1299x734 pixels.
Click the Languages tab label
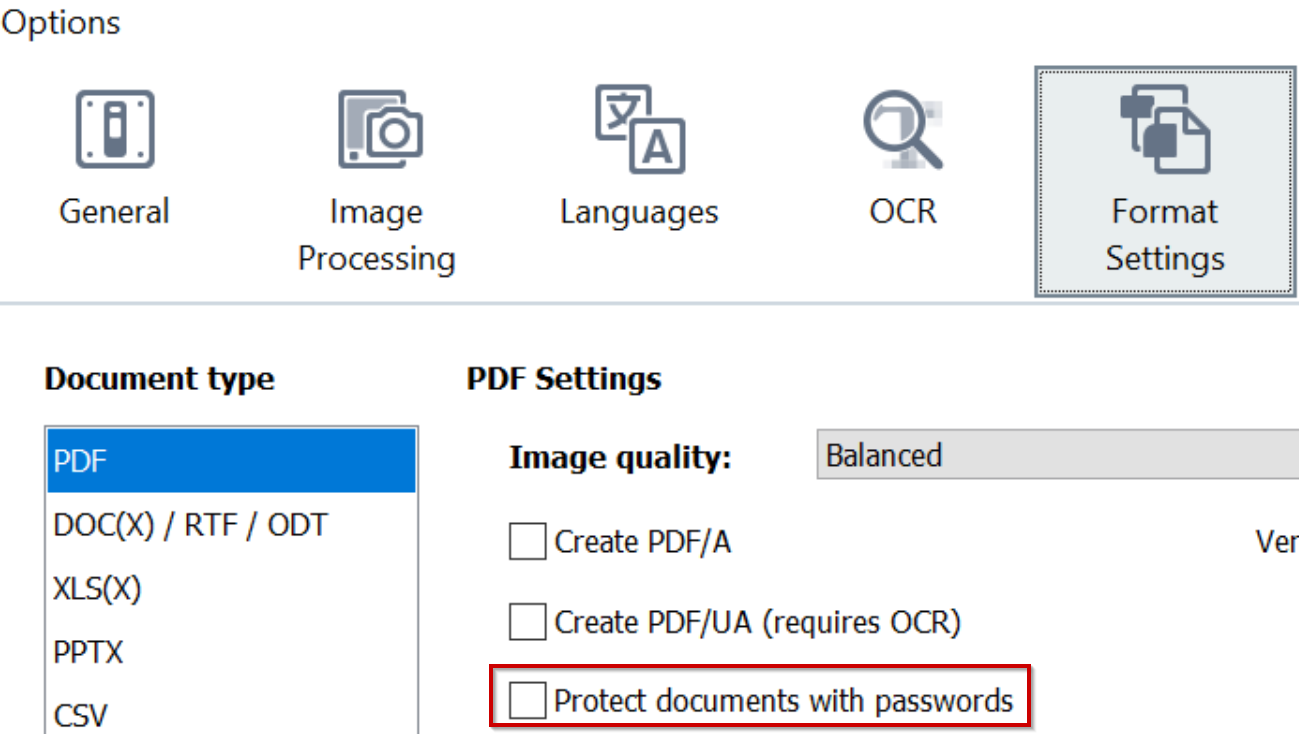tap(639, 212)
